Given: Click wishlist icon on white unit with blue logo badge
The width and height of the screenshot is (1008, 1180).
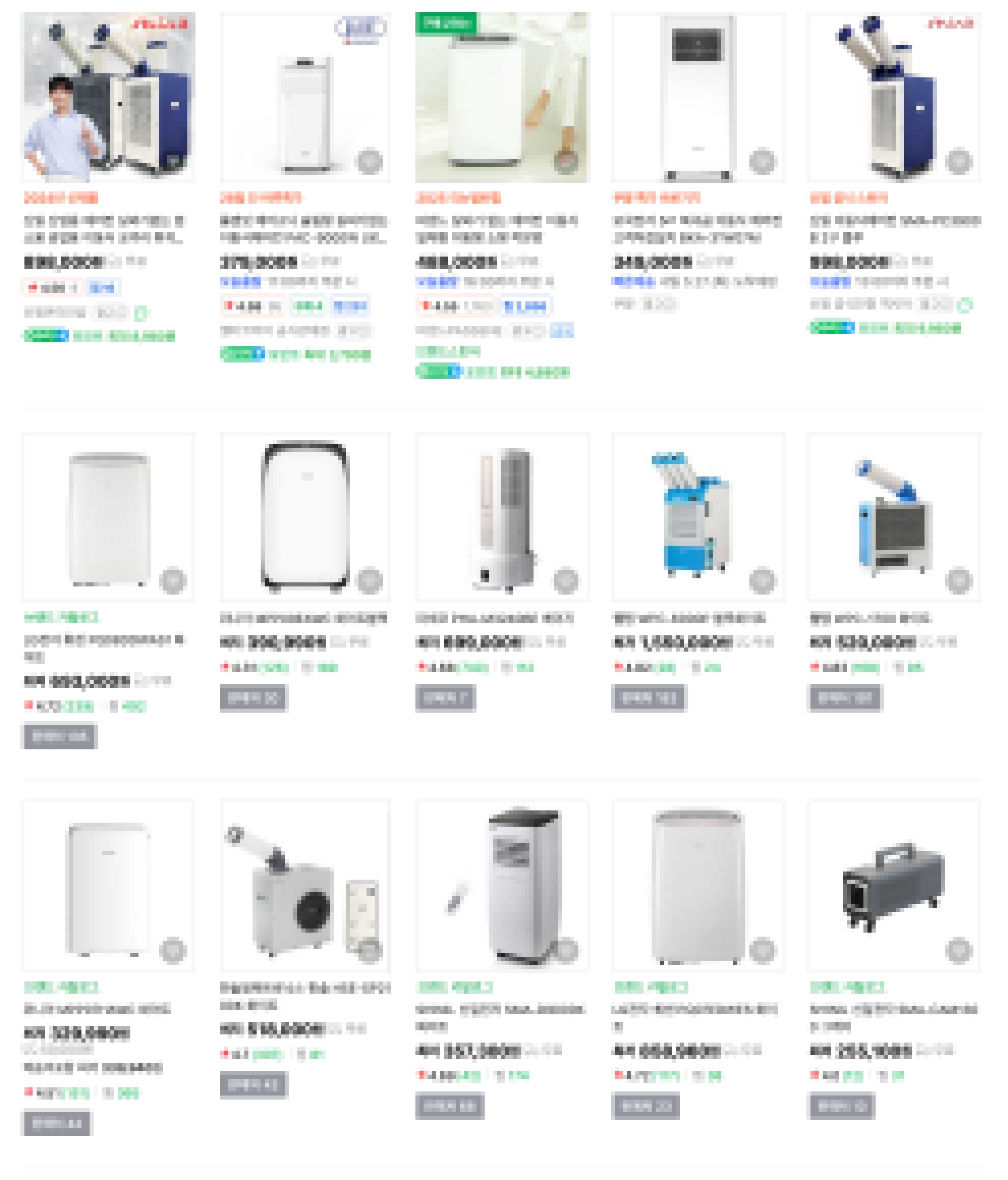Looking at the screenshot, I should tap(369, 161).
